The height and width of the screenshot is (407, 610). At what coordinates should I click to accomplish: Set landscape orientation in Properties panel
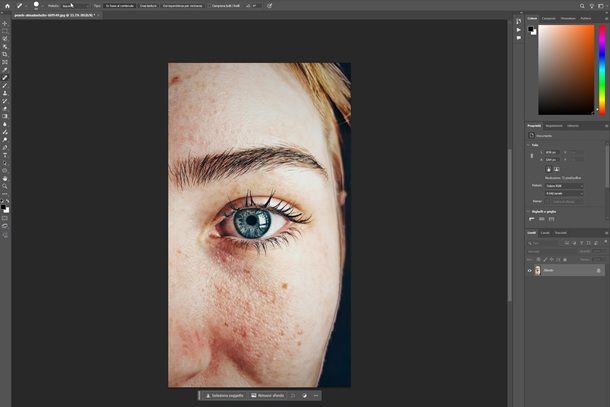[556, 169]
